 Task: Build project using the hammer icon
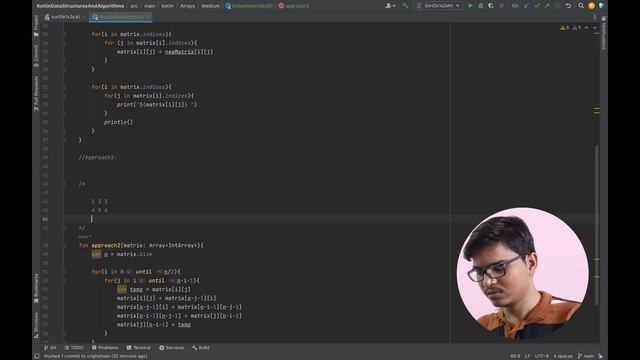click(405, 6)
